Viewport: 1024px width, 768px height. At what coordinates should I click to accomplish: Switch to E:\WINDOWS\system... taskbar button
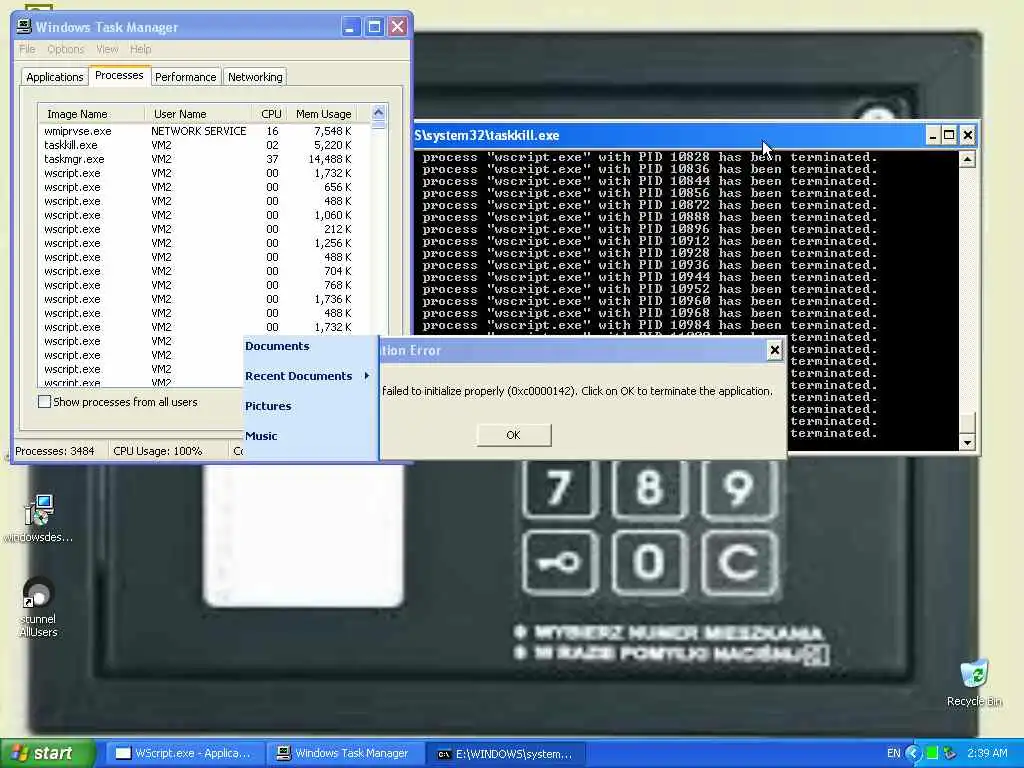[505, 753]
